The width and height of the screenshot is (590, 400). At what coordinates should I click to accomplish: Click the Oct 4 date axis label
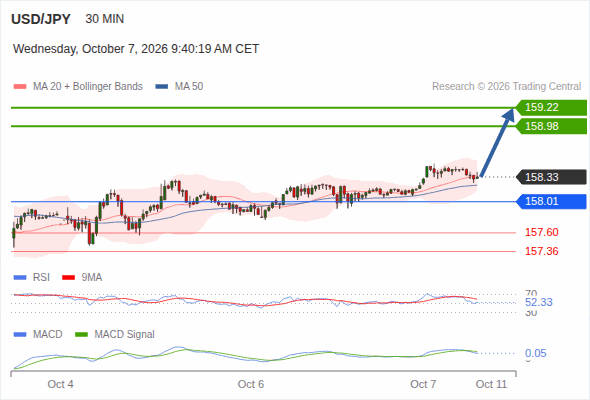coord(61,384)
